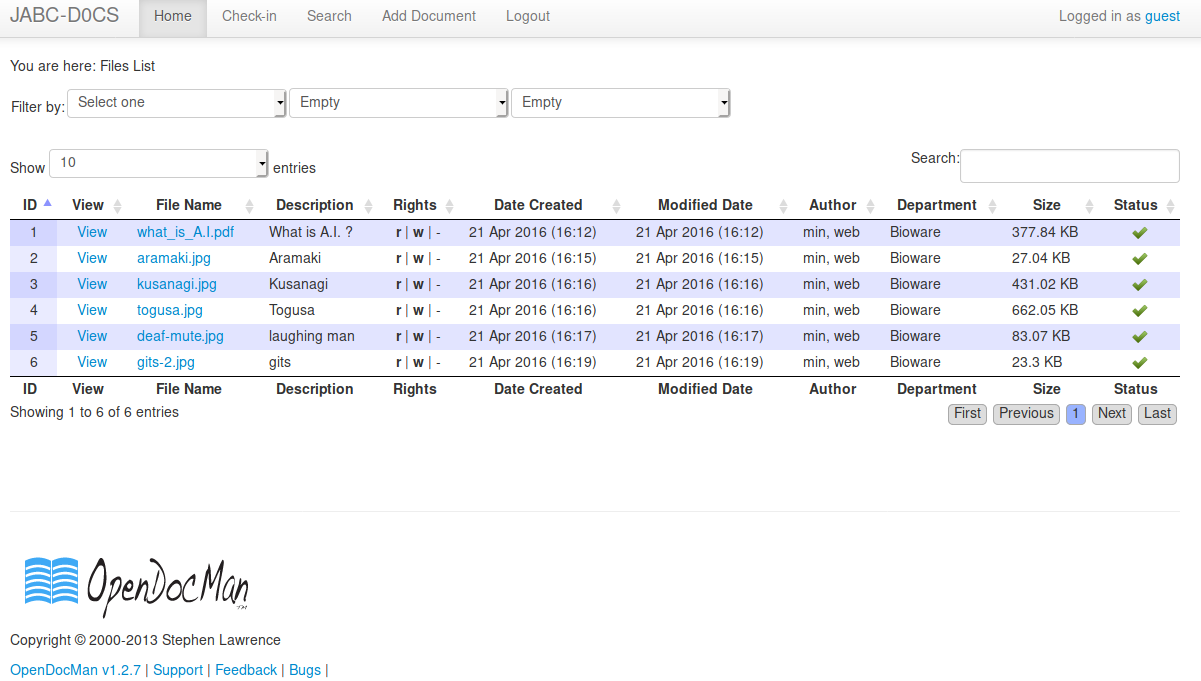Sort the table by File Name column
The width and height of the screenshot is (1201, 681).
189,205
